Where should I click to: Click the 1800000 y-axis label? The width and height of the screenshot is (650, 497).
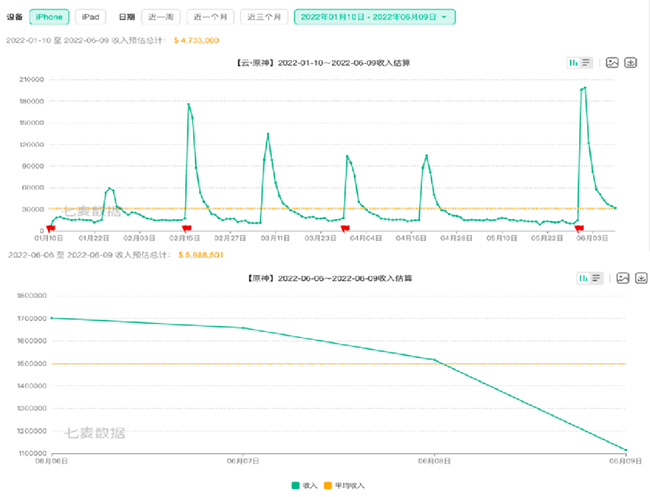pyautogui.click(x=32, y=296)
